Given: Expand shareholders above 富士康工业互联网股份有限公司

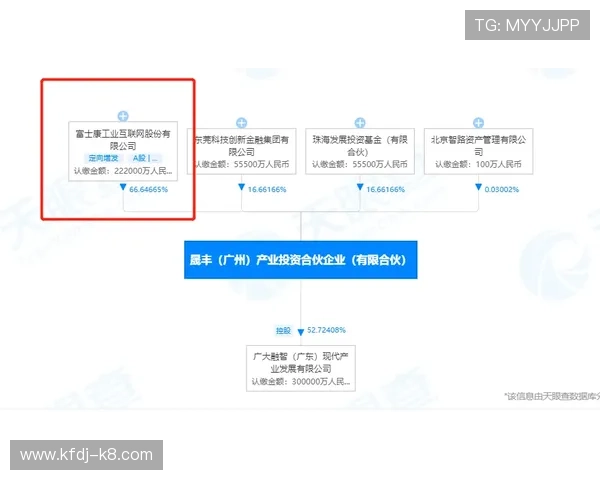Looking at the screenshot, I should pos(123,116).
